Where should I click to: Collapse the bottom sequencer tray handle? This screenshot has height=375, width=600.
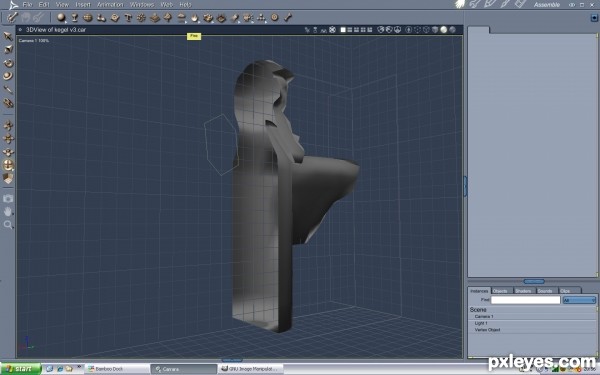coord(232,360)
